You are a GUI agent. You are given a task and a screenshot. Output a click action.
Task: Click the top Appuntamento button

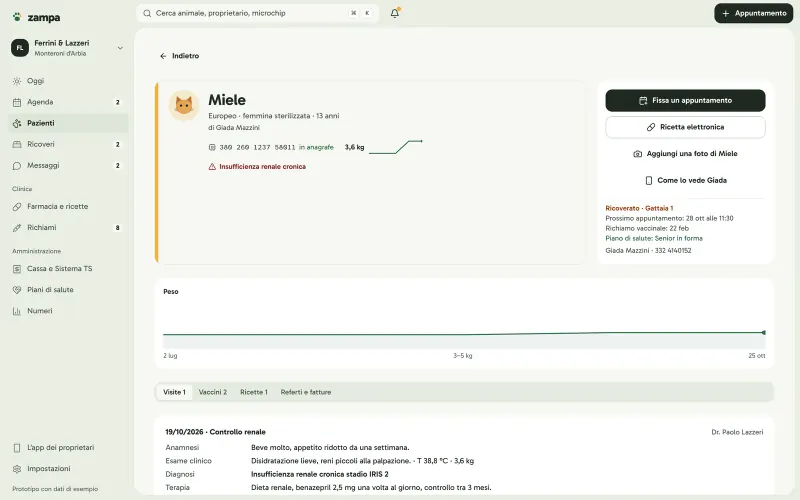point(754,13)
